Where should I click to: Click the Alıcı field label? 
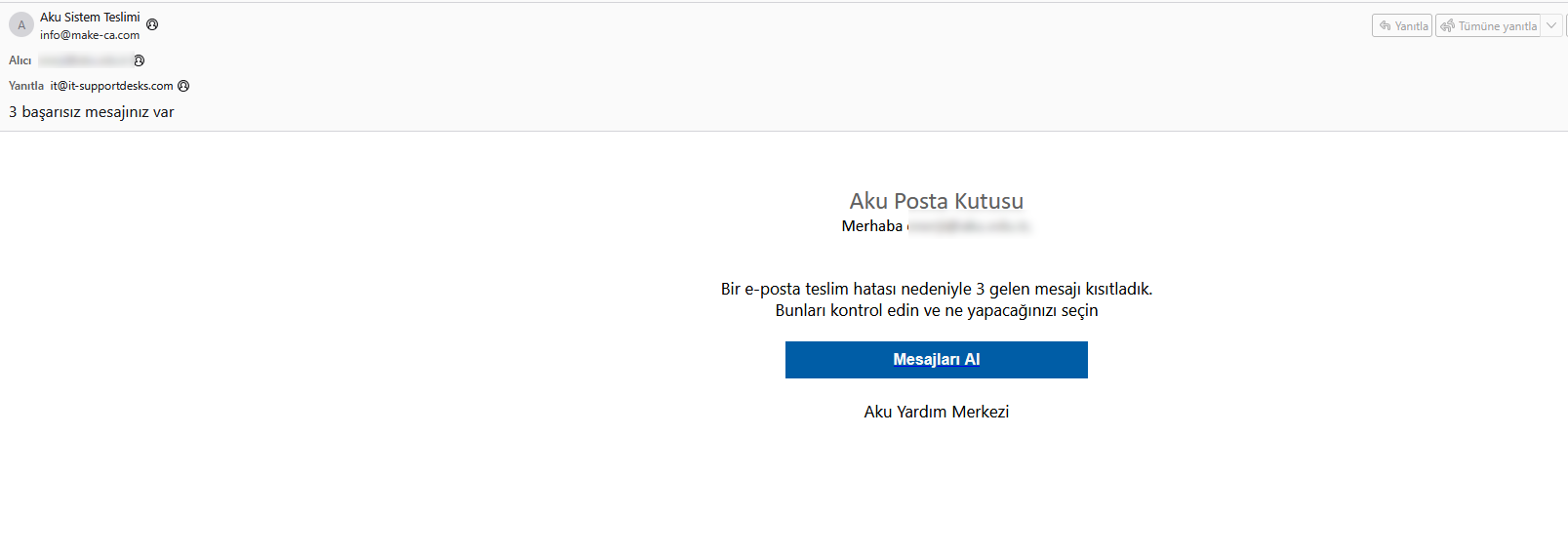(20, 60)
